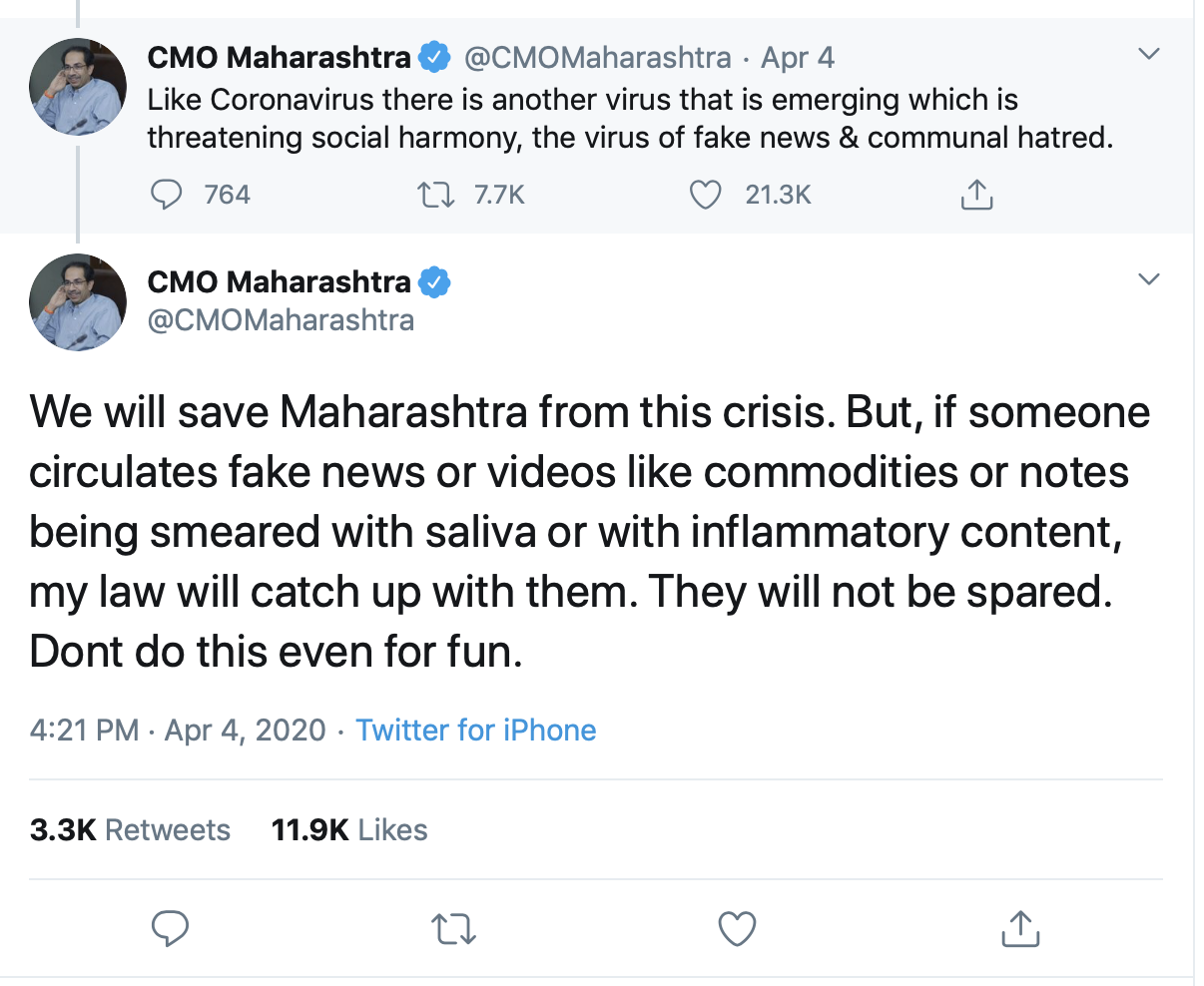
Task: Expand the parent tweet's chevron menu
Action: [1149, 54]
